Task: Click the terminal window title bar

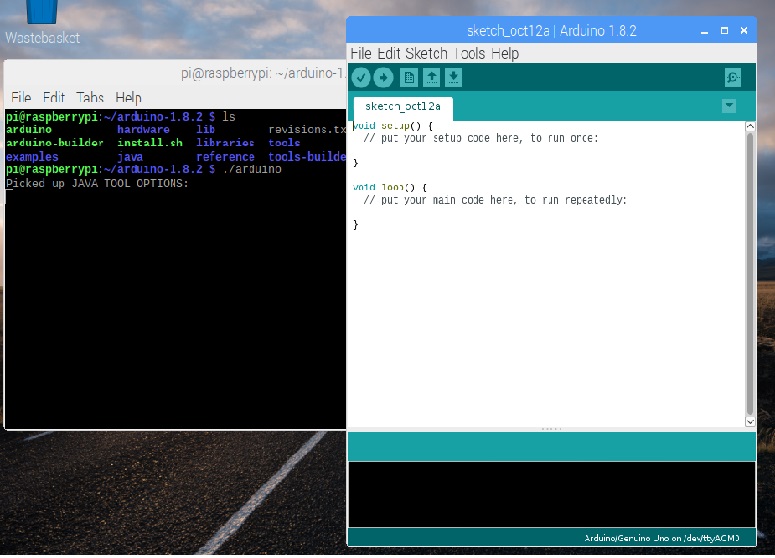Action: 175,73
